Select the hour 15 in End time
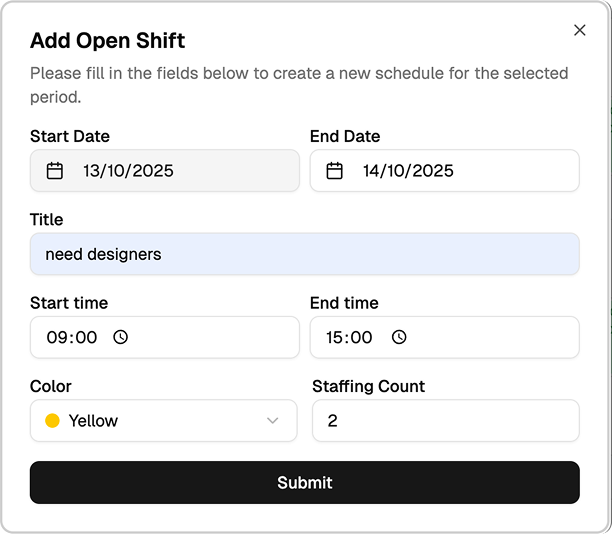Viewport: 612px width, 534px height. [336, 338]
